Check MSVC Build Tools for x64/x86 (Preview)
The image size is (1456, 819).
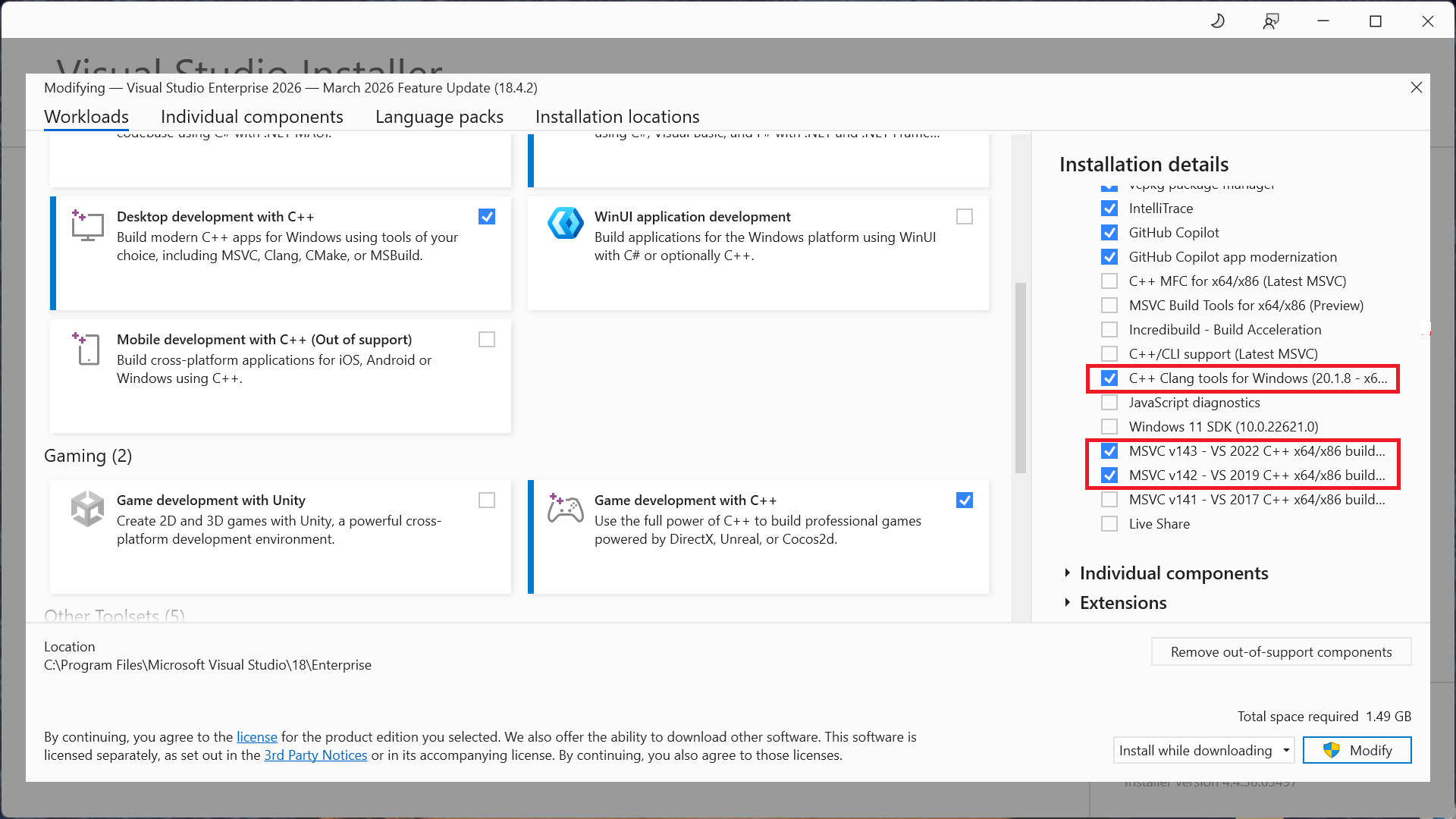[x=1109, y=306]
